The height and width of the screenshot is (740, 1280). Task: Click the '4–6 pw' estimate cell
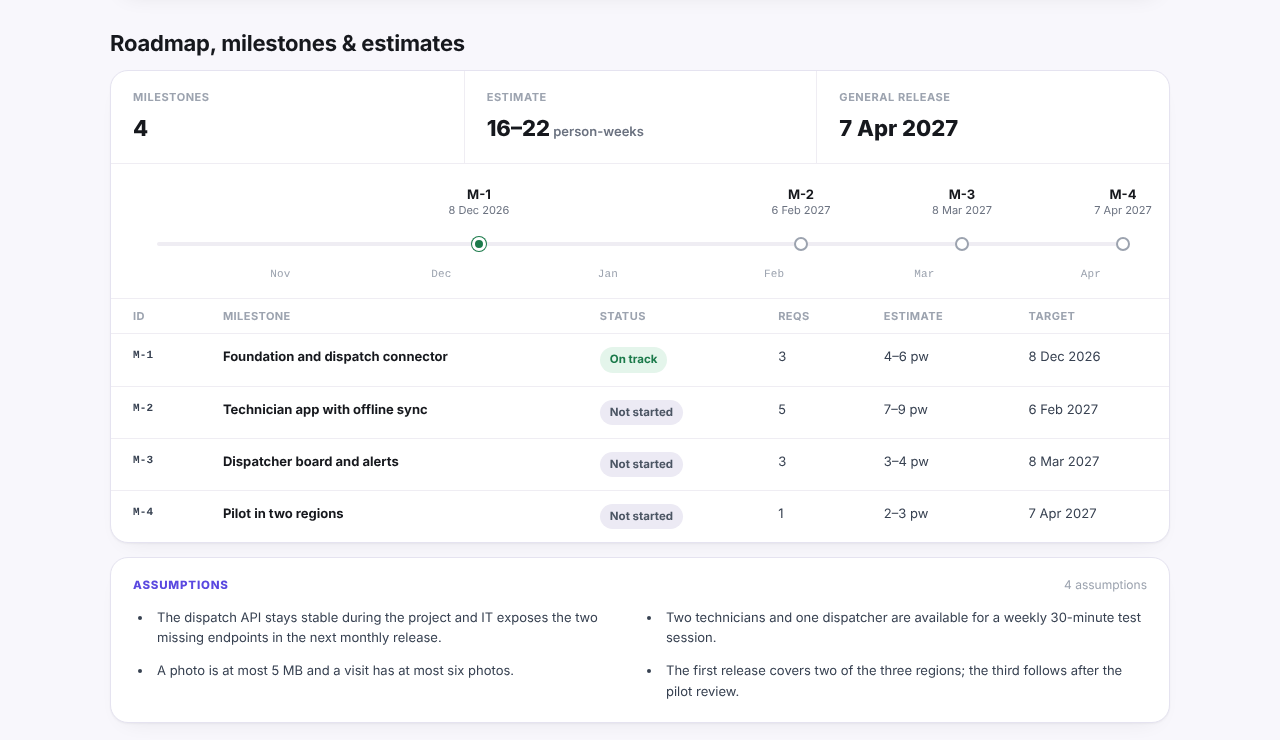[906, 357]
